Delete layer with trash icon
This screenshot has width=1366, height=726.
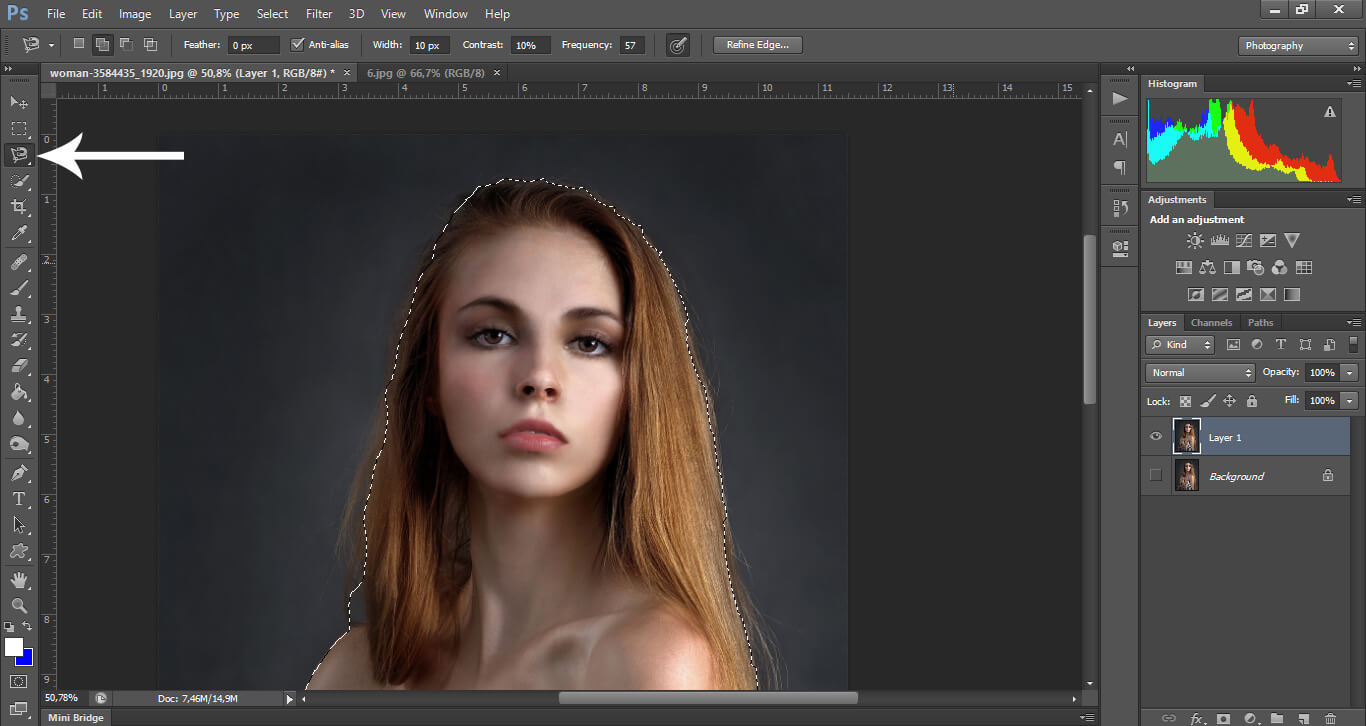1330,718
